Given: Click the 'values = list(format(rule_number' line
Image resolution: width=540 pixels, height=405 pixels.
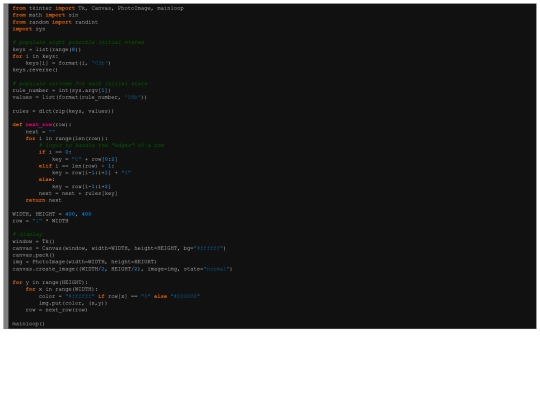Looking at the screenshot, I should 80,97.
